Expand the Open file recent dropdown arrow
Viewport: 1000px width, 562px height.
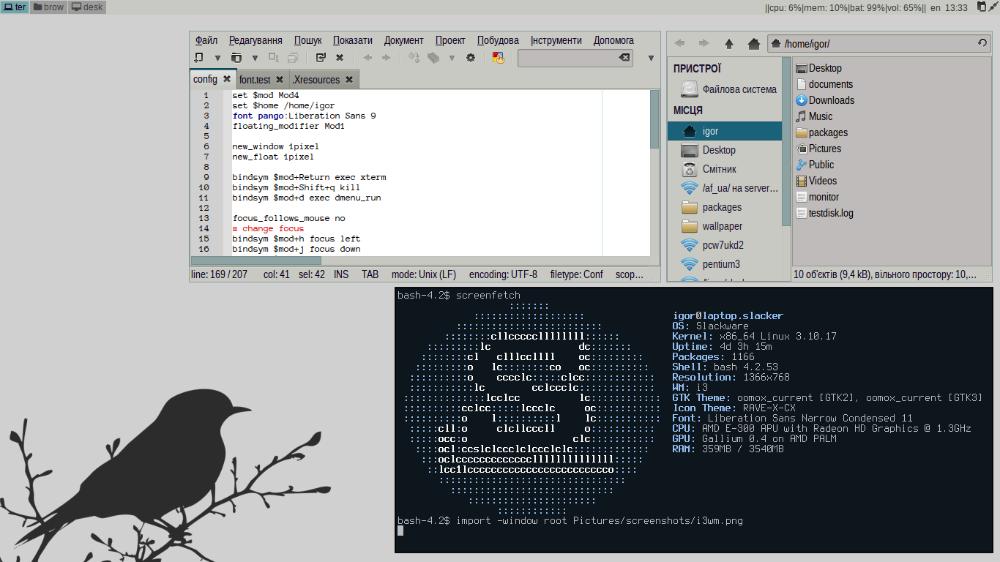(x=254, y=58)
